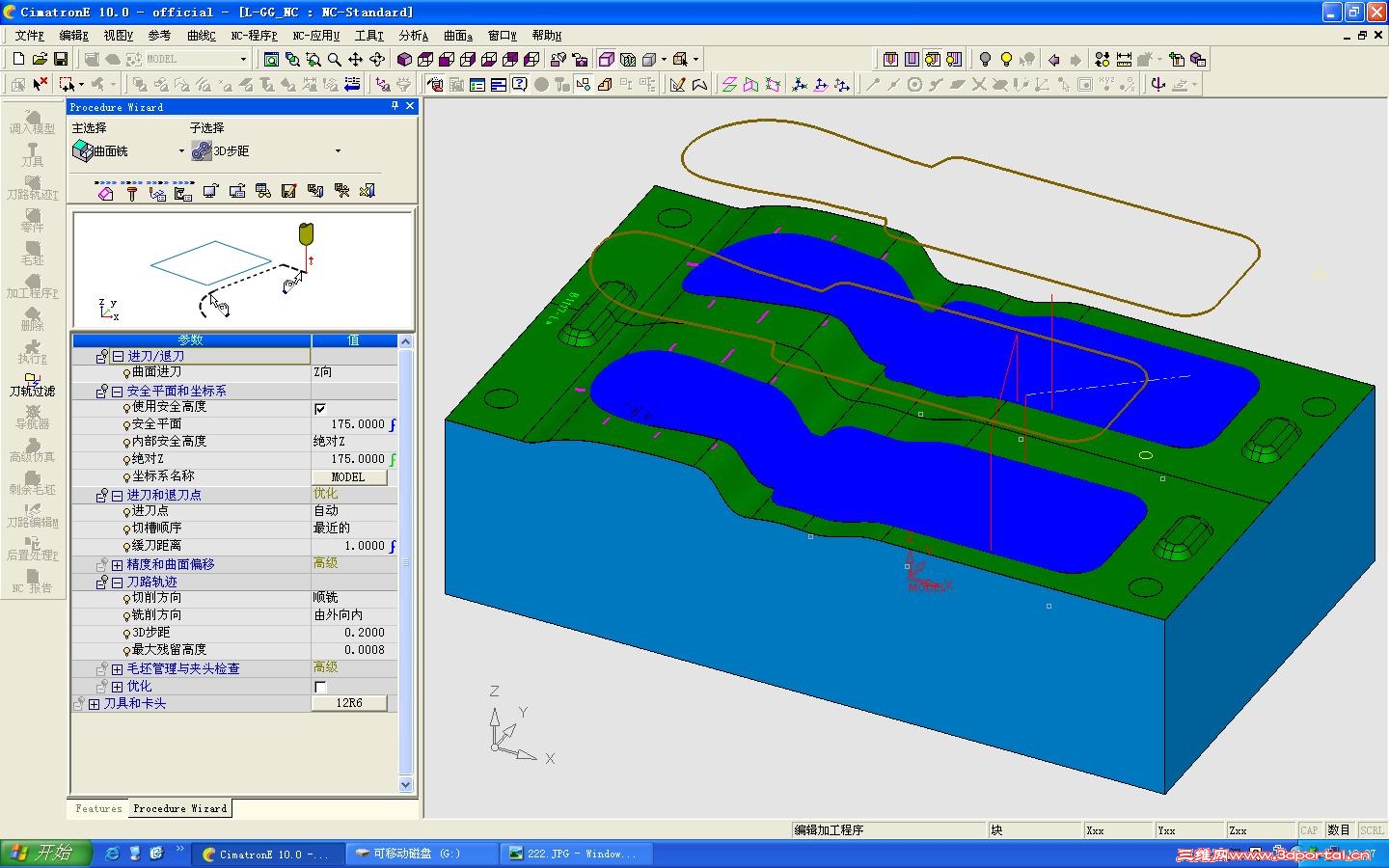Select the Rotate view tool icon

(x=377, y=60)
